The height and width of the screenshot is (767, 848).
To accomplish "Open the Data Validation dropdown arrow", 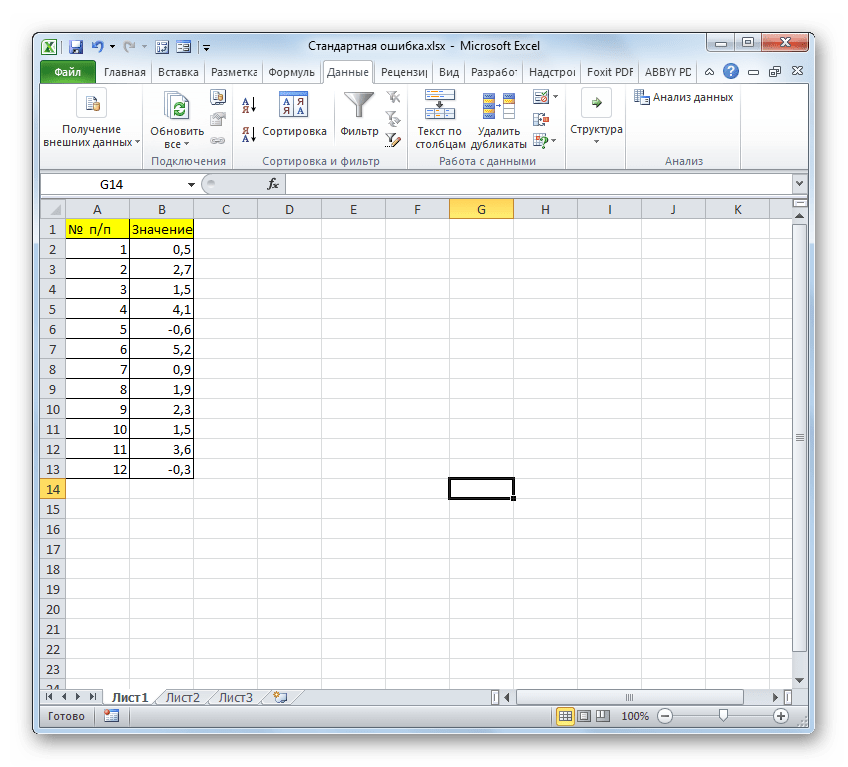I will click(x=555, y=97).
